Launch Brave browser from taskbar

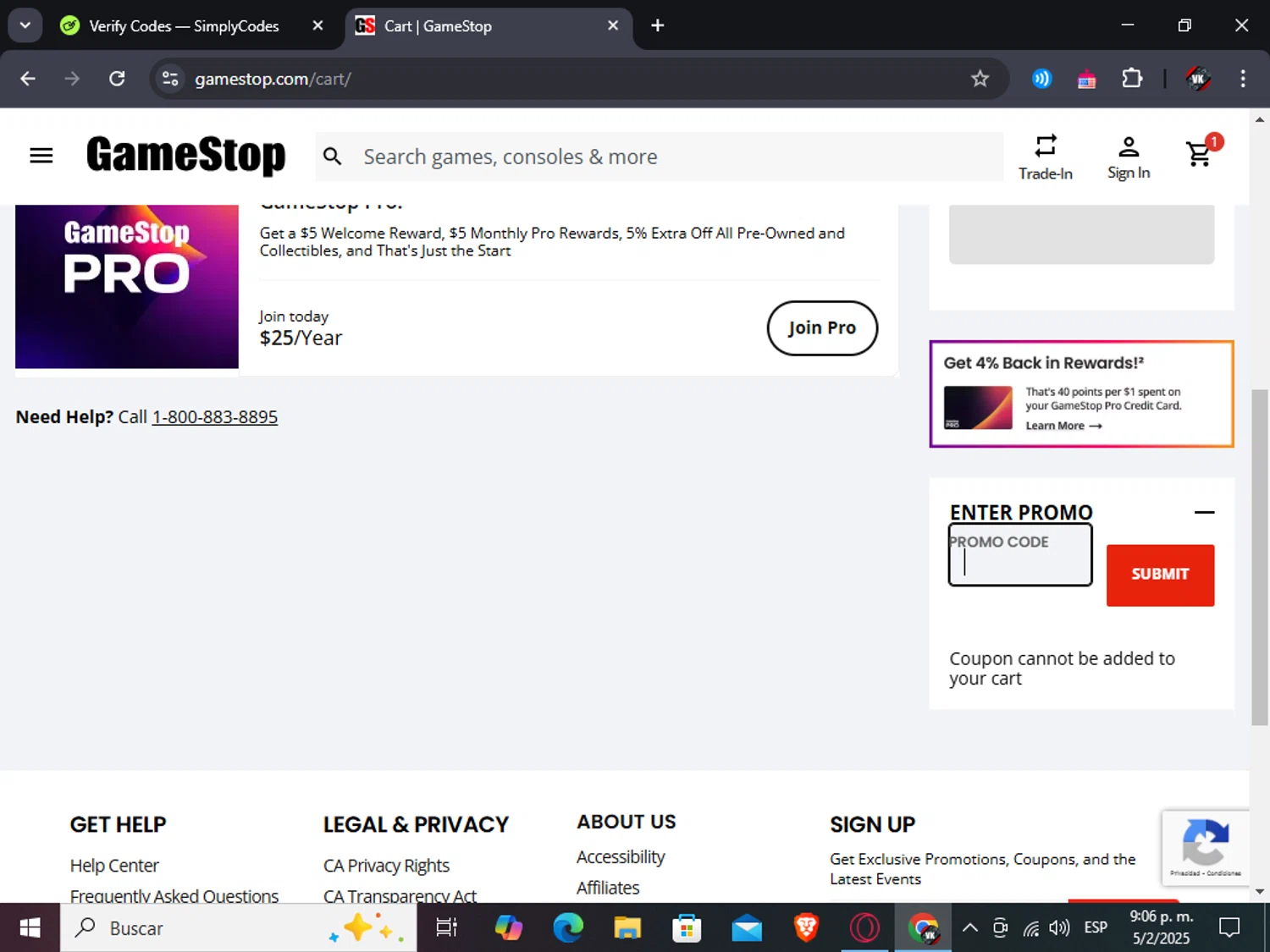[x=805, y=928]
